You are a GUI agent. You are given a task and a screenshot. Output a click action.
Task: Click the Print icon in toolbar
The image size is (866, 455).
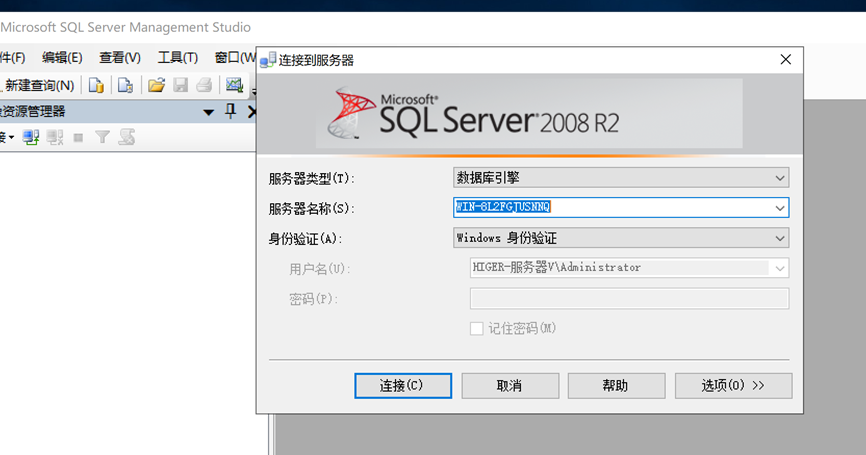[204, 85]
